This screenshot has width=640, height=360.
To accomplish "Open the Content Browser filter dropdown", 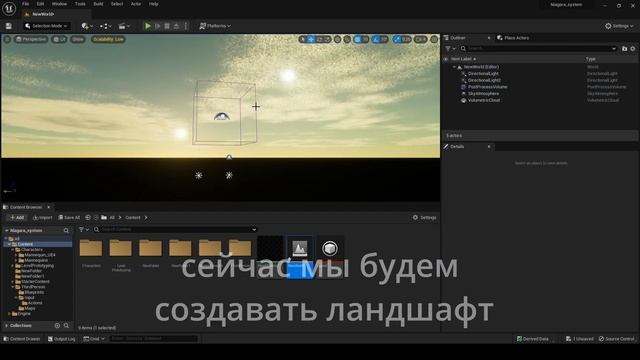I will pyautogui.click(x=83, y=229).
